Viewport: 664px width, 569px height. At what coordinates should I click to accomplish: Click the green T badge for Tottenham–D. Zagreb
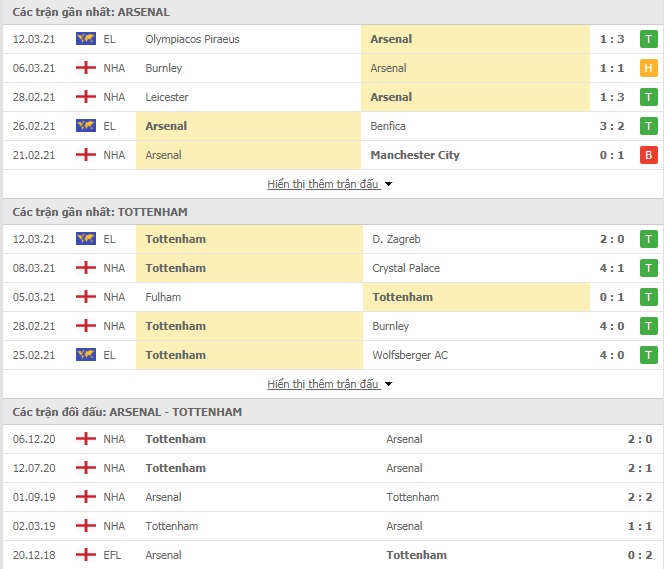tap(648, 239)
